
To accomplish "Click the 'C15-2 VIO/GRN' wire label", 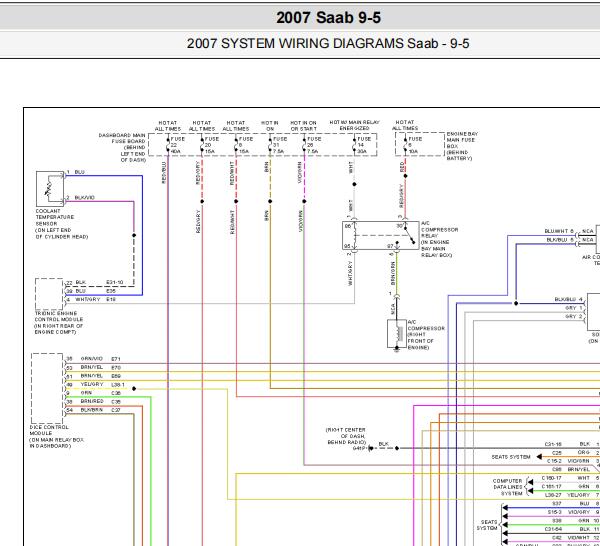I will 568,461.
